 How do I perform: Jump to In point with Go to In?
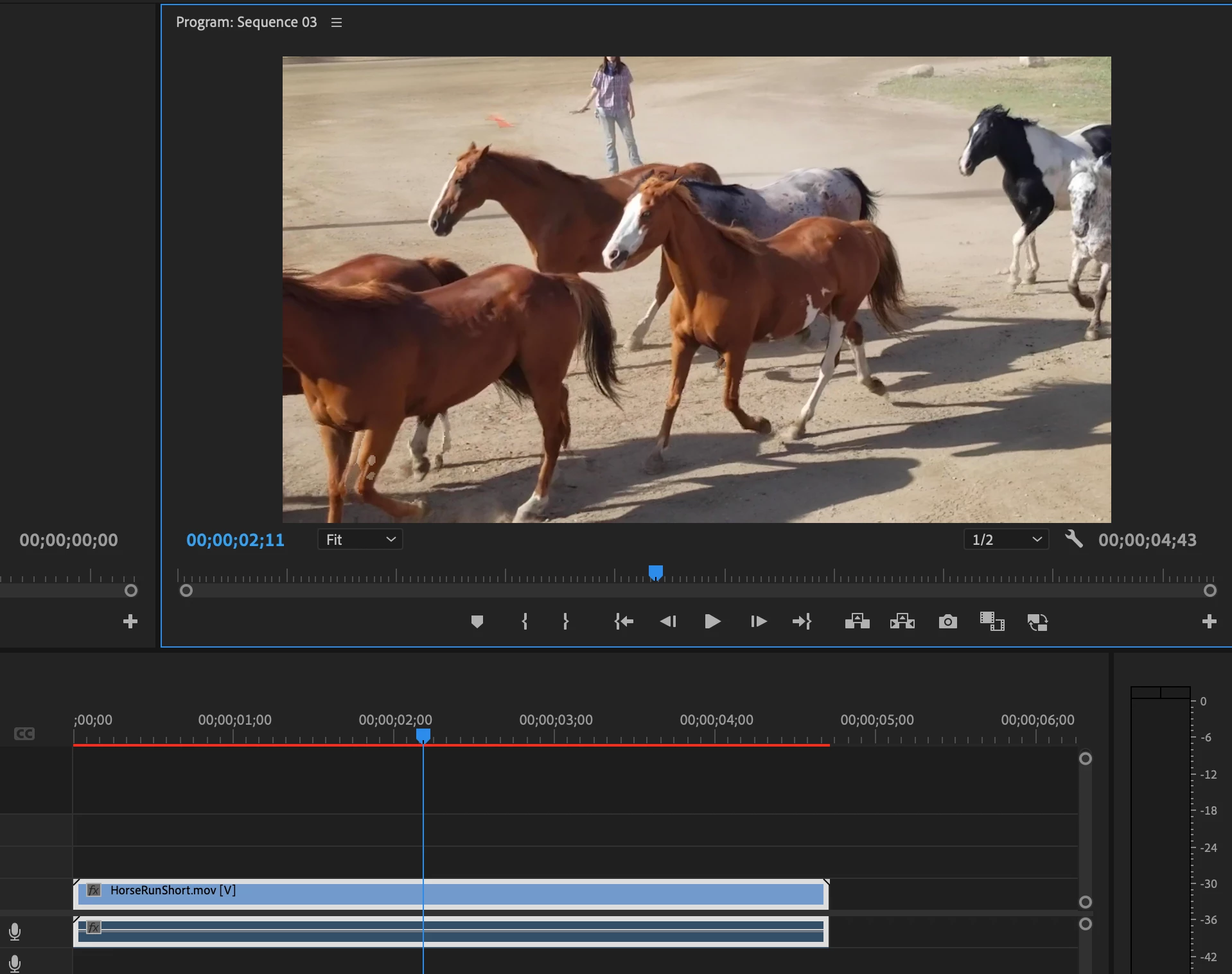click(624, 621)
